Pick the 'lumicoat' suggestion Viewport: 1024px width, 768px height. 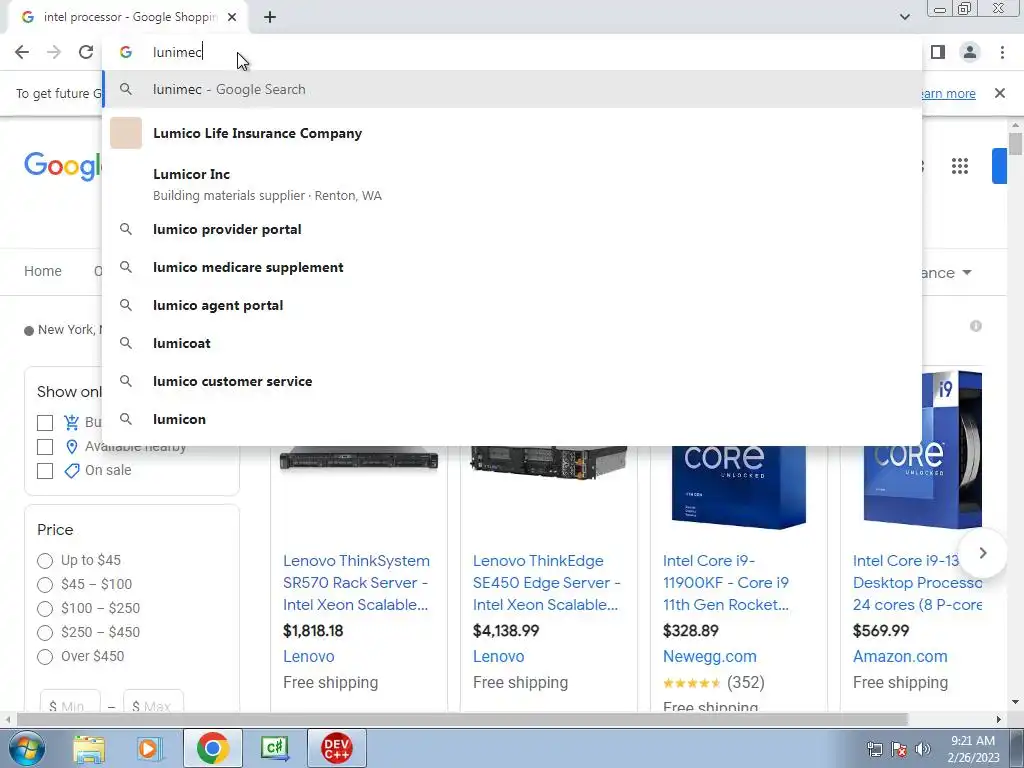point(512,343)
